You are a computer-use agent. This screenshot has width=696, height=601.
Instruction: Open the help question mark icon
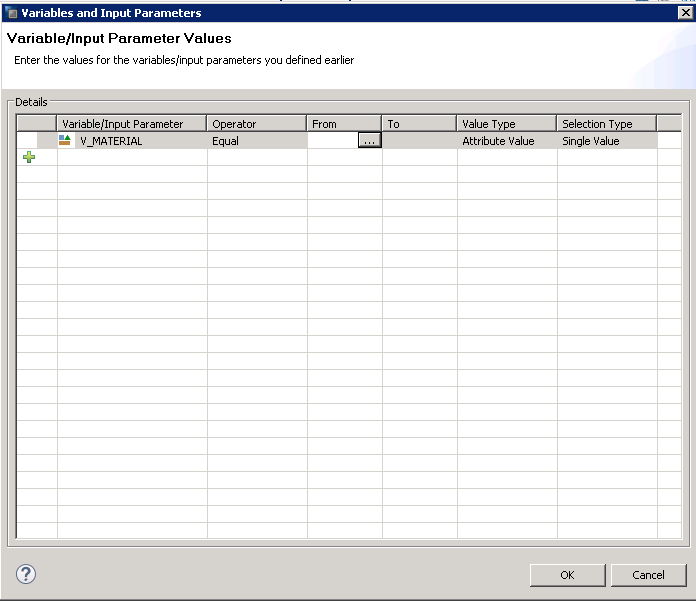[26, 574]
